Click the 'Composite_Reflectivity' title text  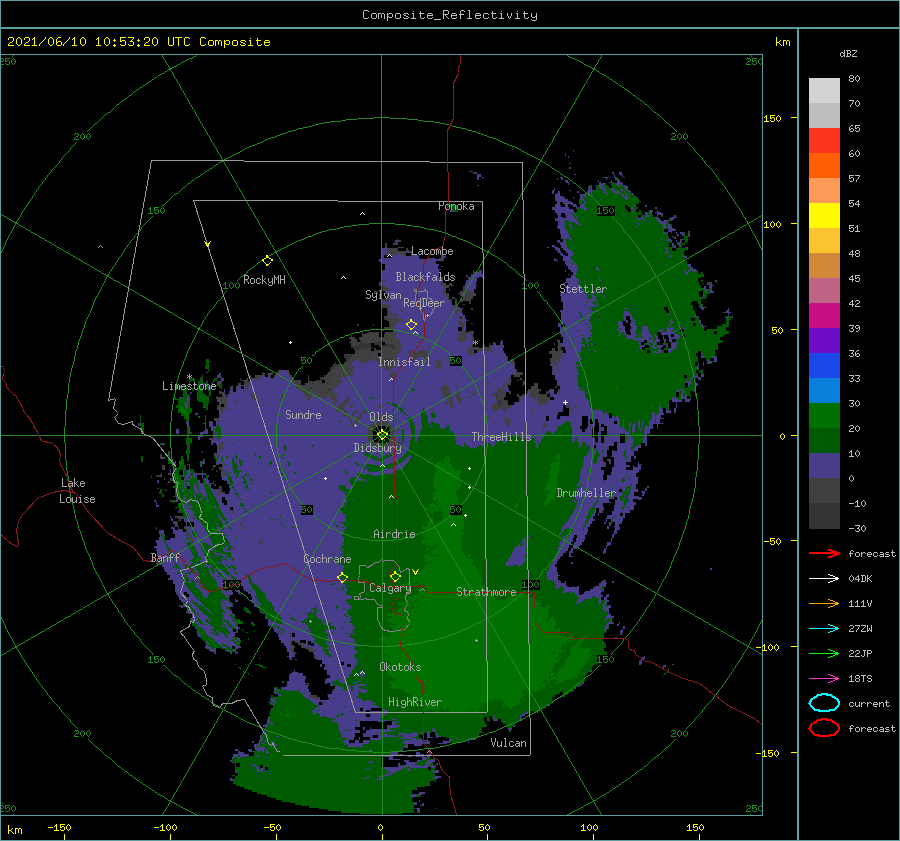pos(449,15)
